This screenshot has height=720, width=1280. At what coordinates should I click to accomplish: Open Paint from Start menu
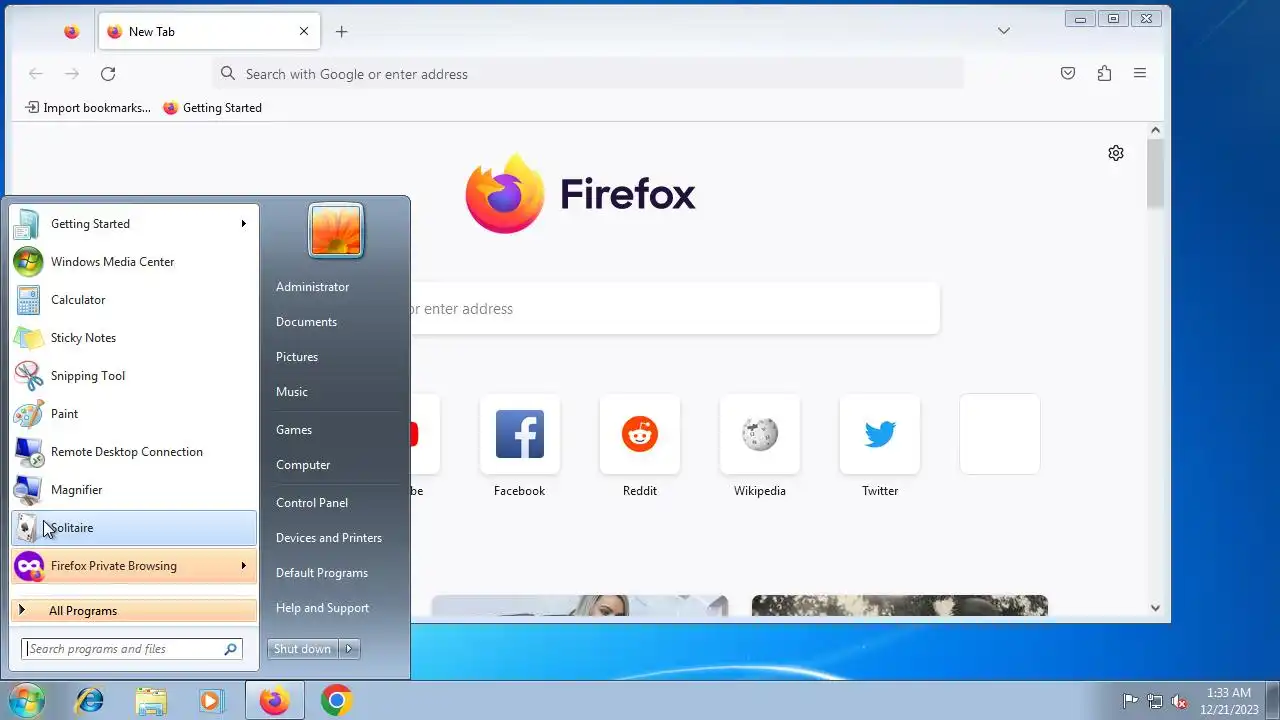coord(134,414)
